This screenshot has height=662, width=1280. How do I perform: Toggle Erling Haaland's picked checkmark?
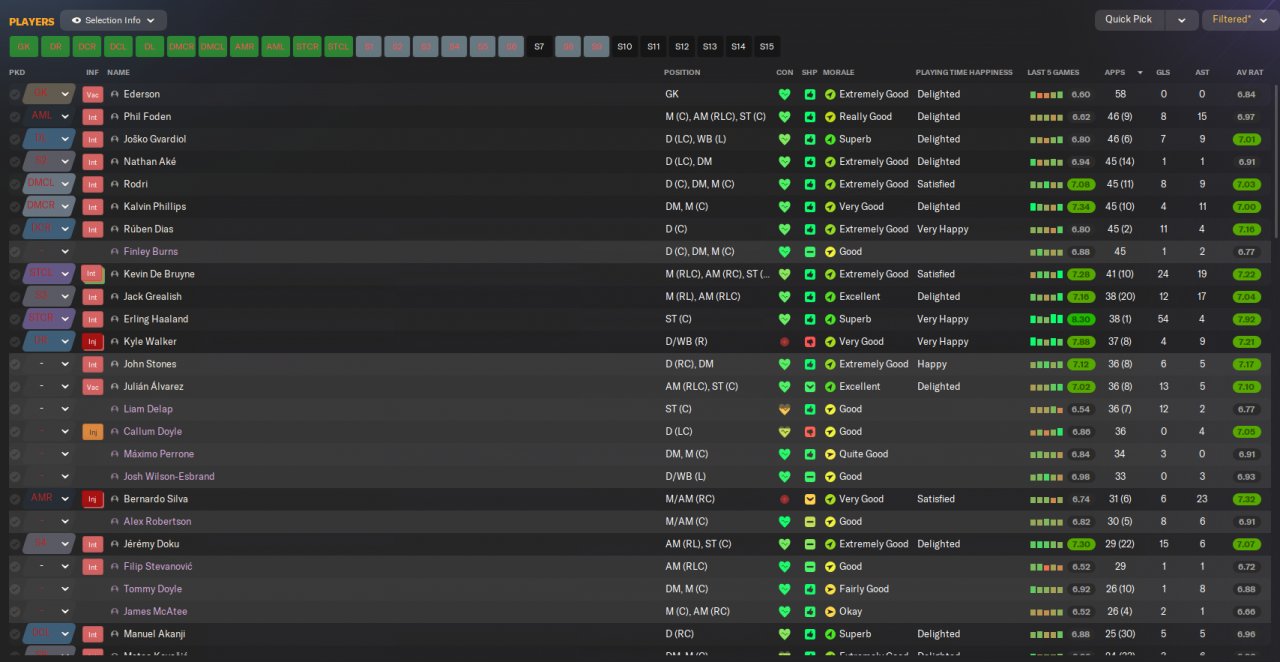(15, 319)
